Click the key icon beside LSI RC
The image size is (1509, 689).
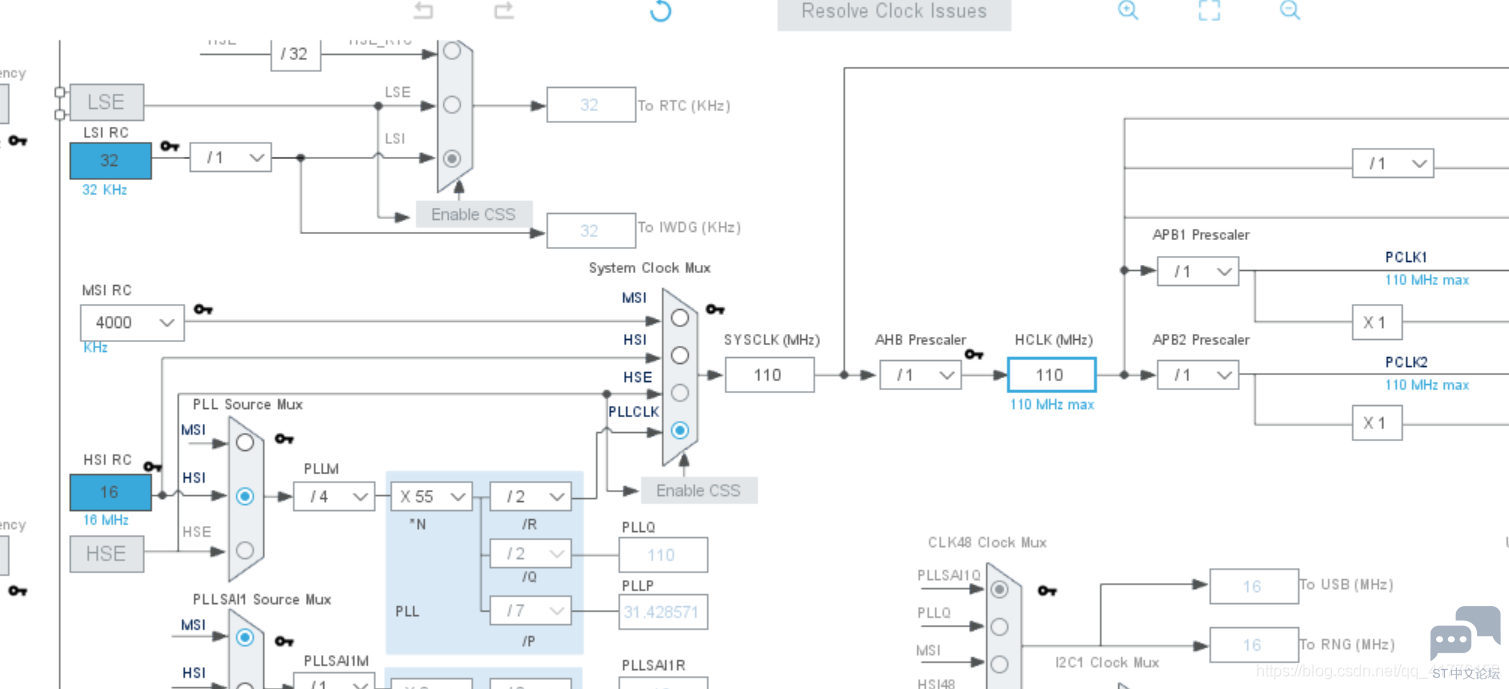click(169, 146)
